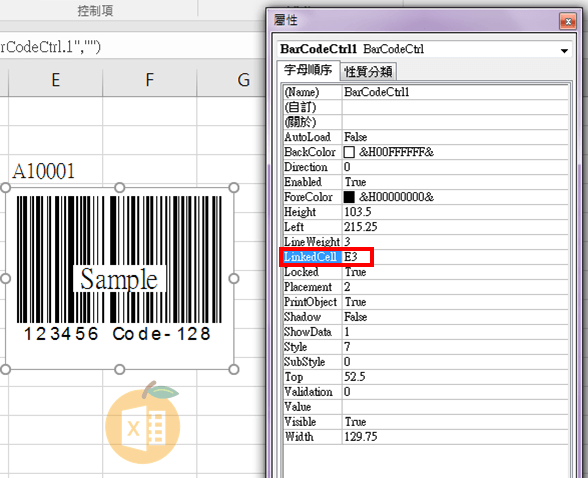Click the barcode's top-right corner handle
This screenshot has width=588, height=478.
[234, 187]
